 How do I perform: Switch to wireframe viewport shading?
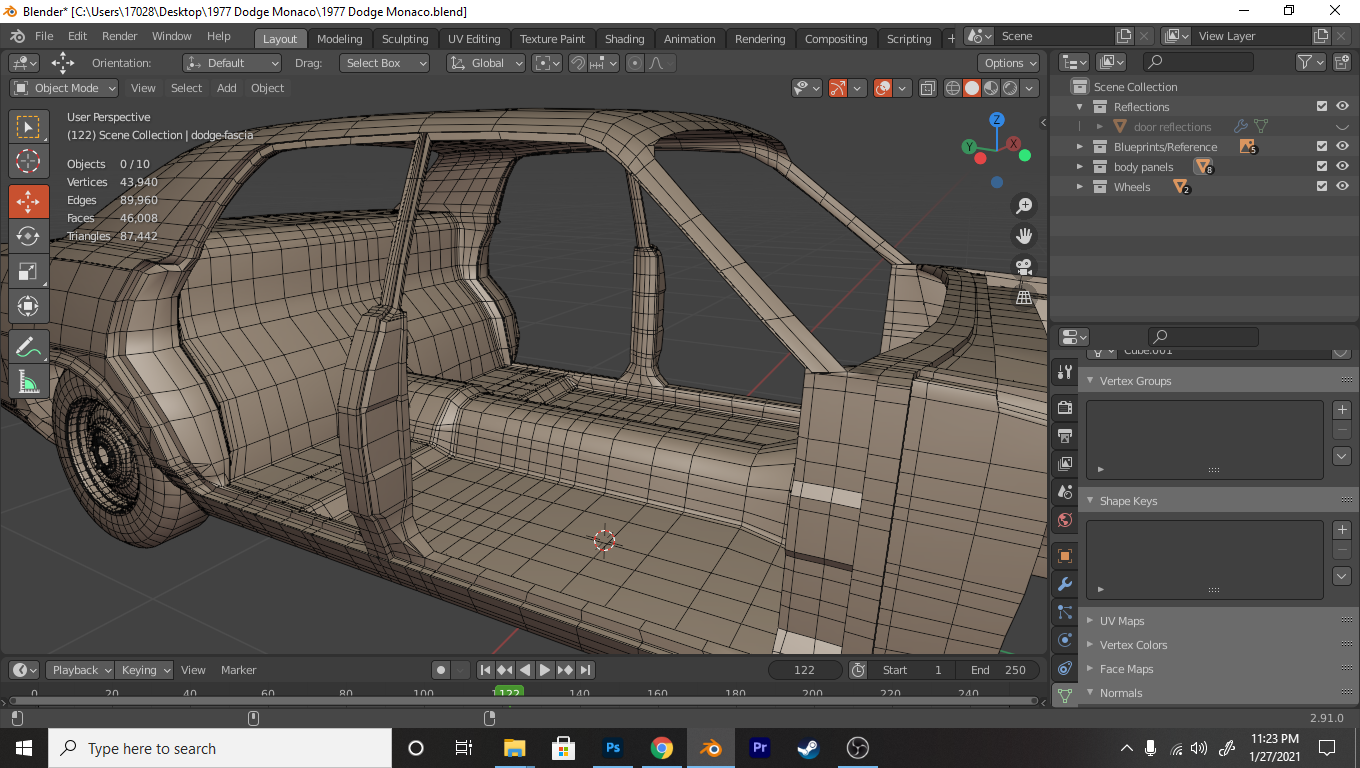953,88
